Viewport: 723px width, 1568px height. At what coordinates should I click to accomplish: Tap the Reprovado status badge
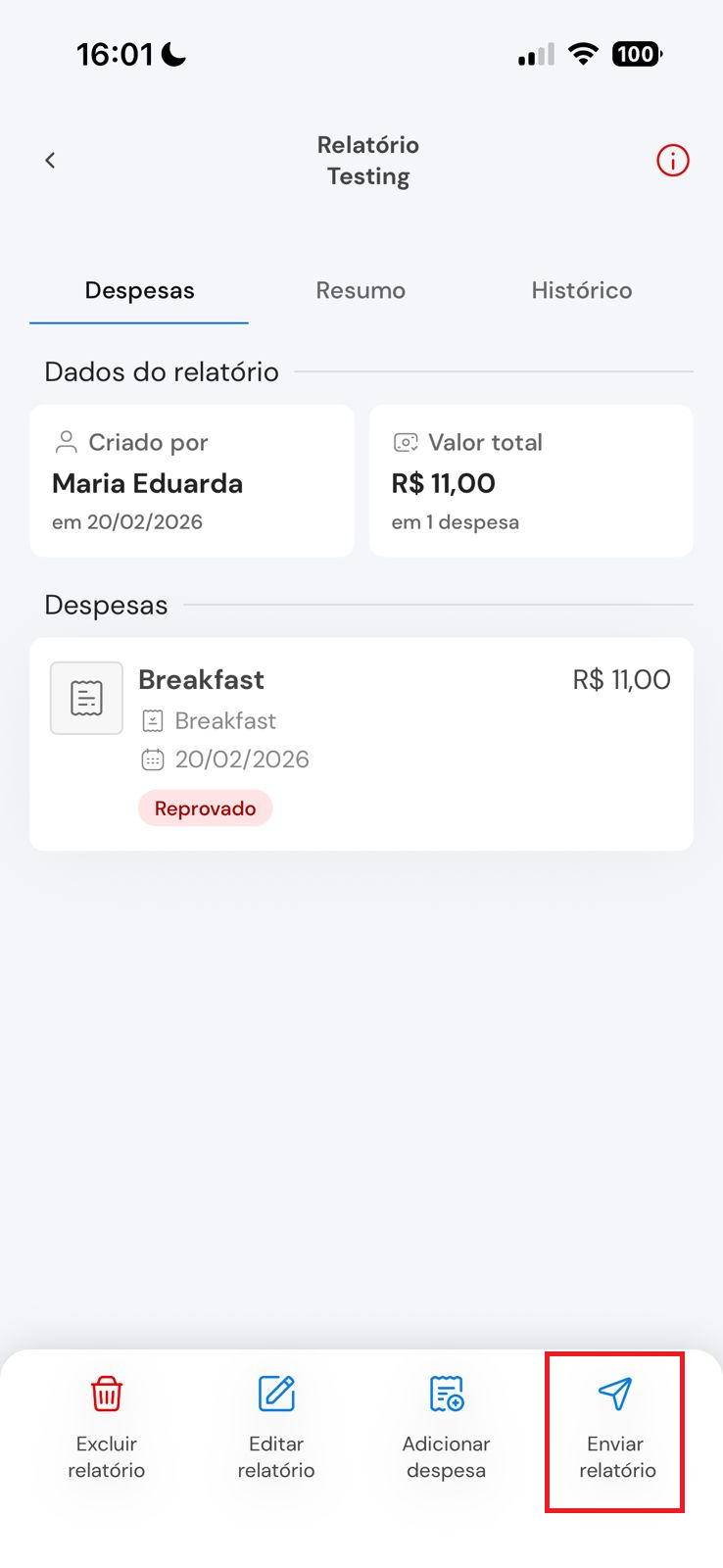[x=205, y=808]
